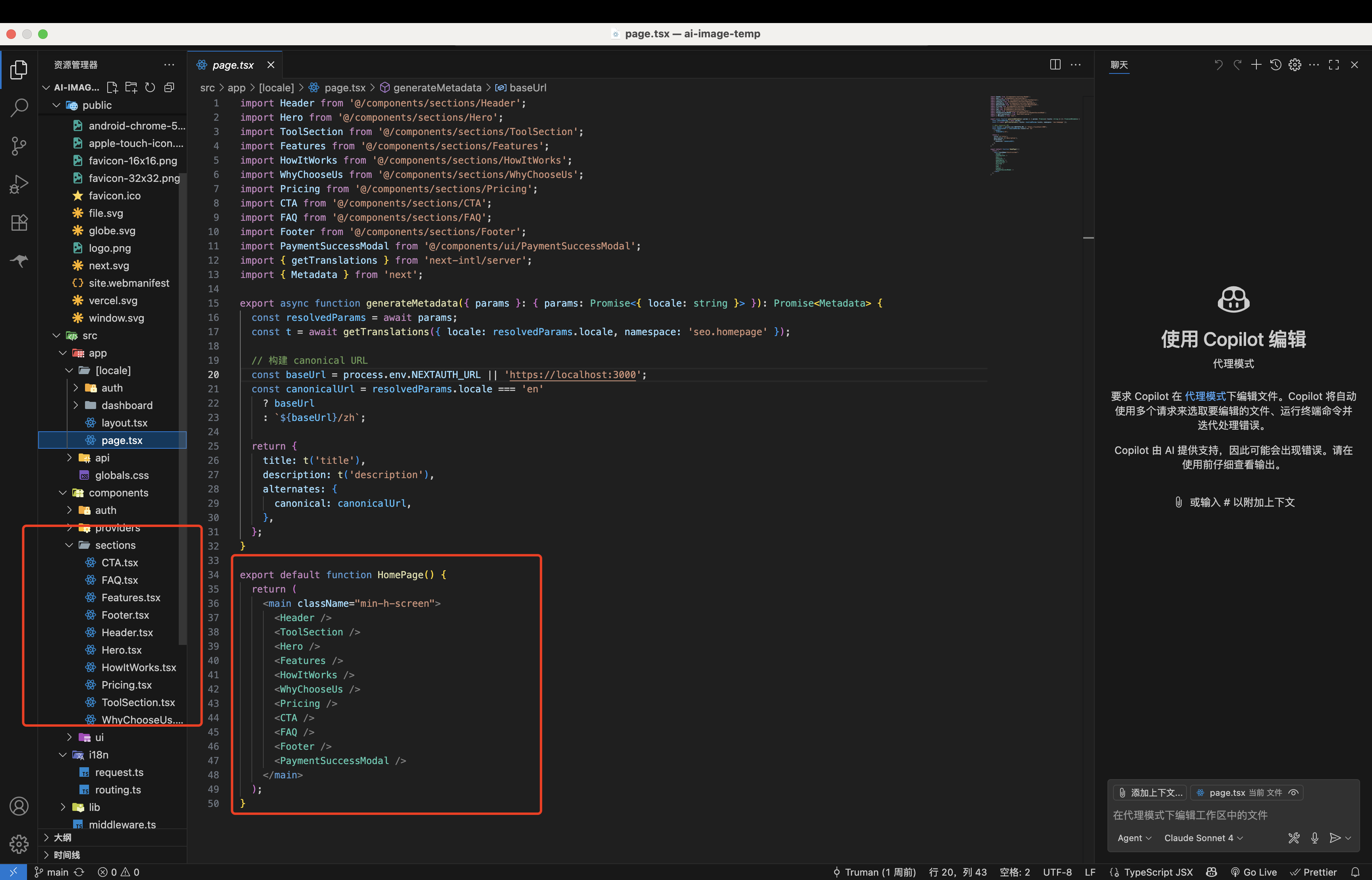Viewport: 1372px width, 880px height.
Task: Open the TypeScript JSX language mode selector
Action: (1158, 872)
